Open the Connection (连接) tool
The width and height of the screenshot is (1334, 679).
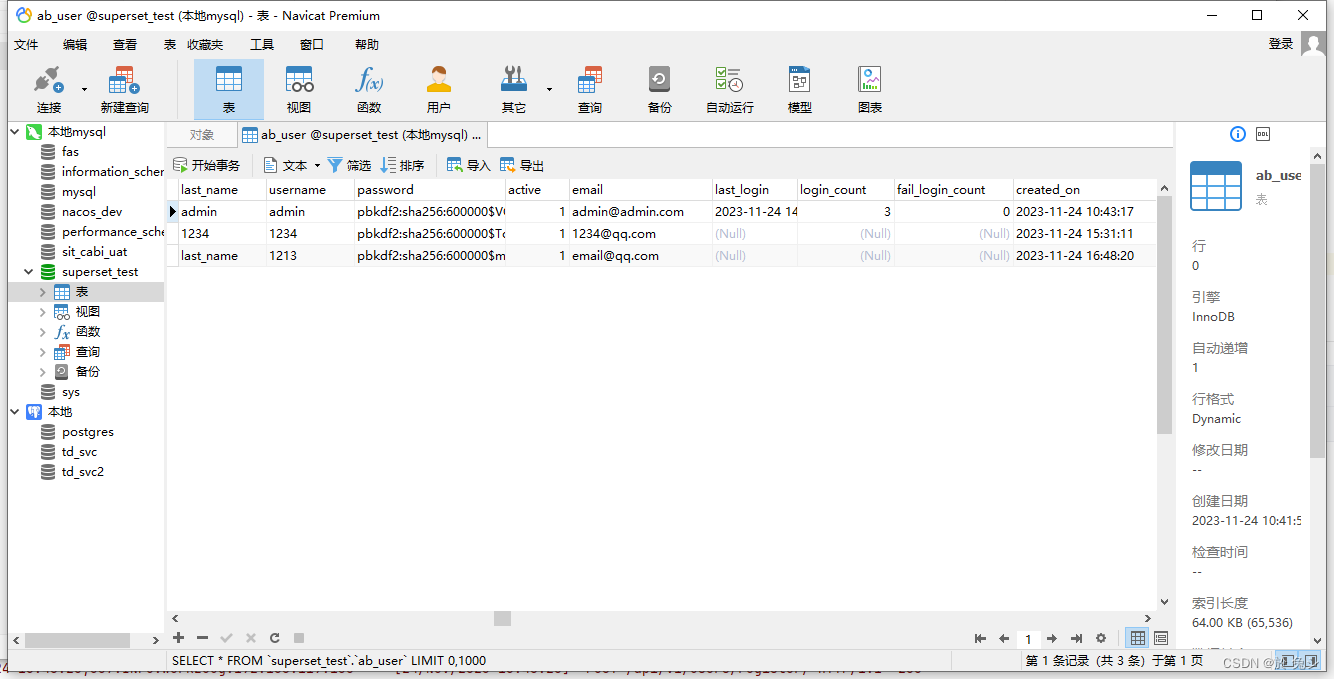pyautogui.click(x=49, y=90)
